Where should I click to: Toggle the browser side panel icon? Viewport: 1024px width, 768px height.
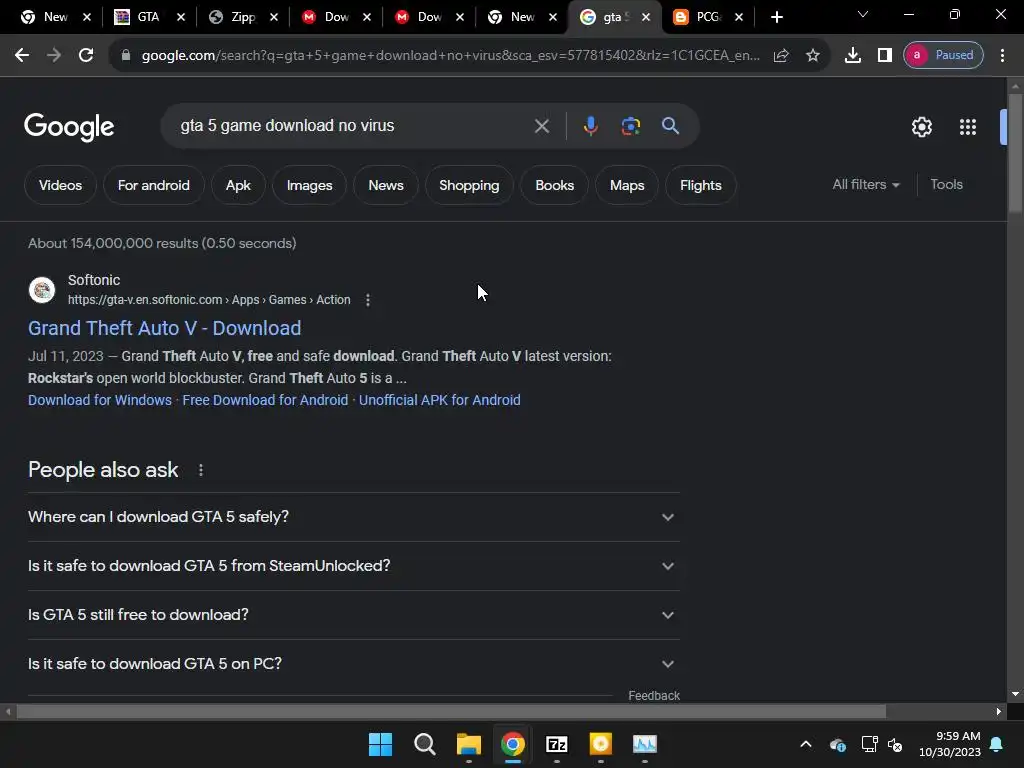(884, 56)
